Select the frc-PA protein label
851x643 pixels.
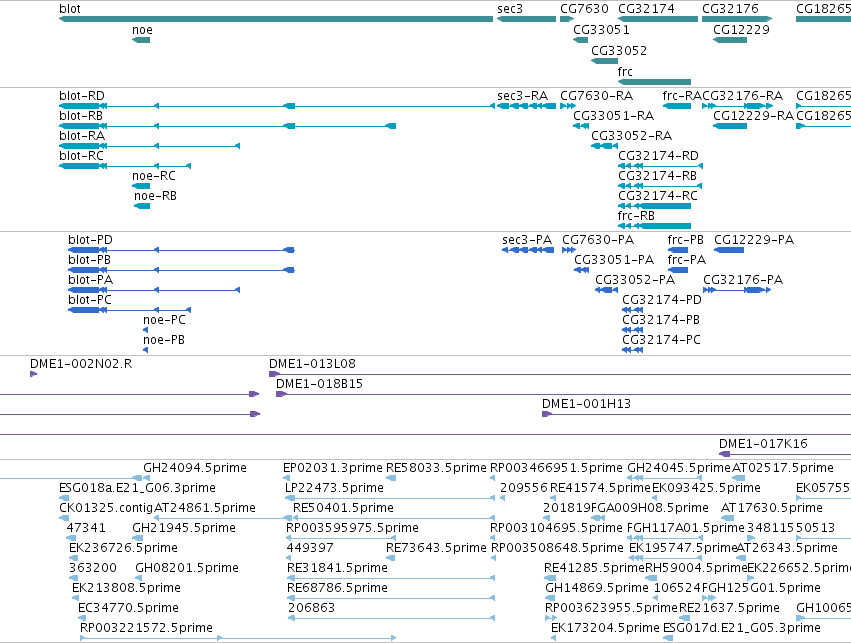click(x=687, y=260)
